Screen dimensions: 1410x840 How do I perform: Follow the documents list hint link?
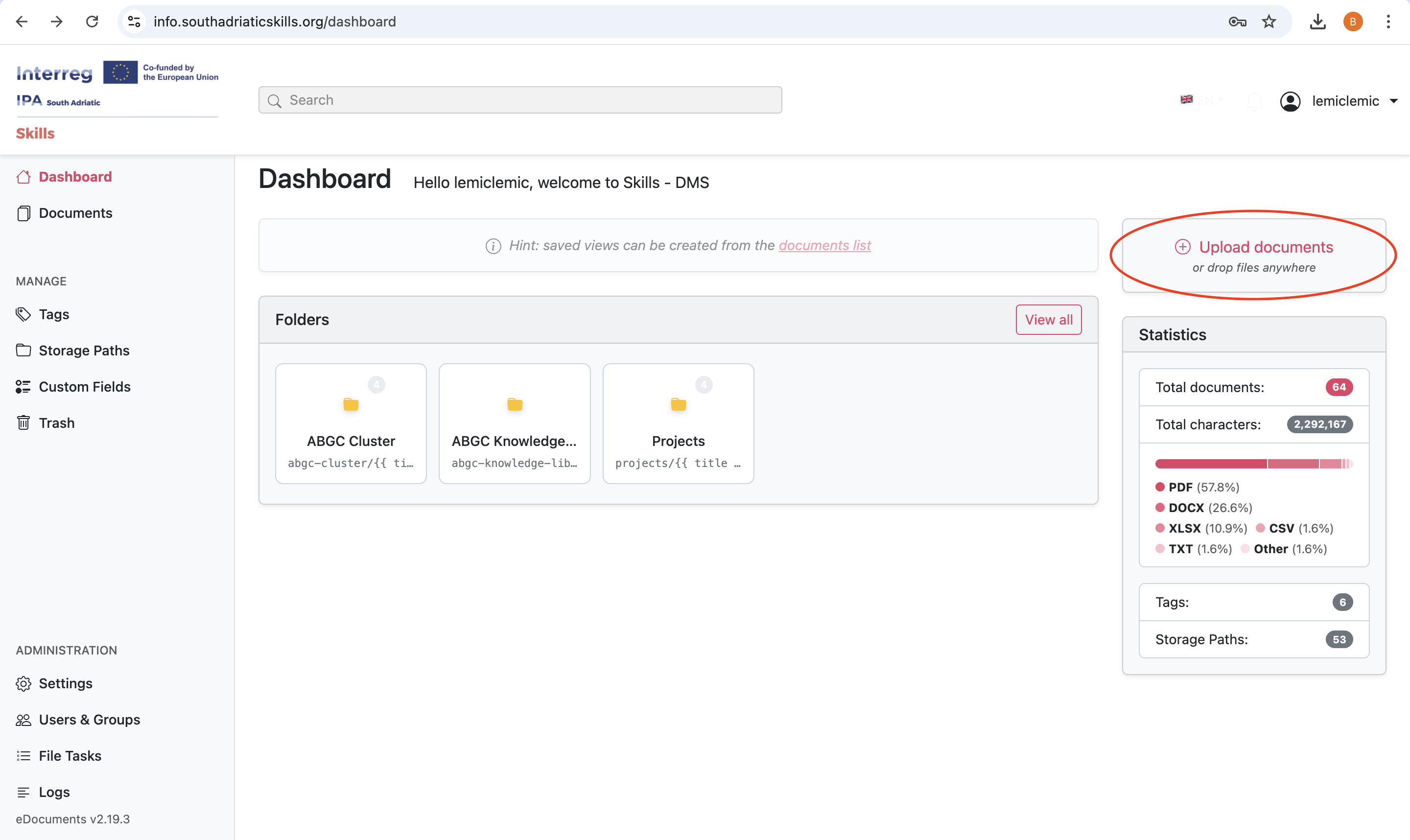tap(824, 245)
